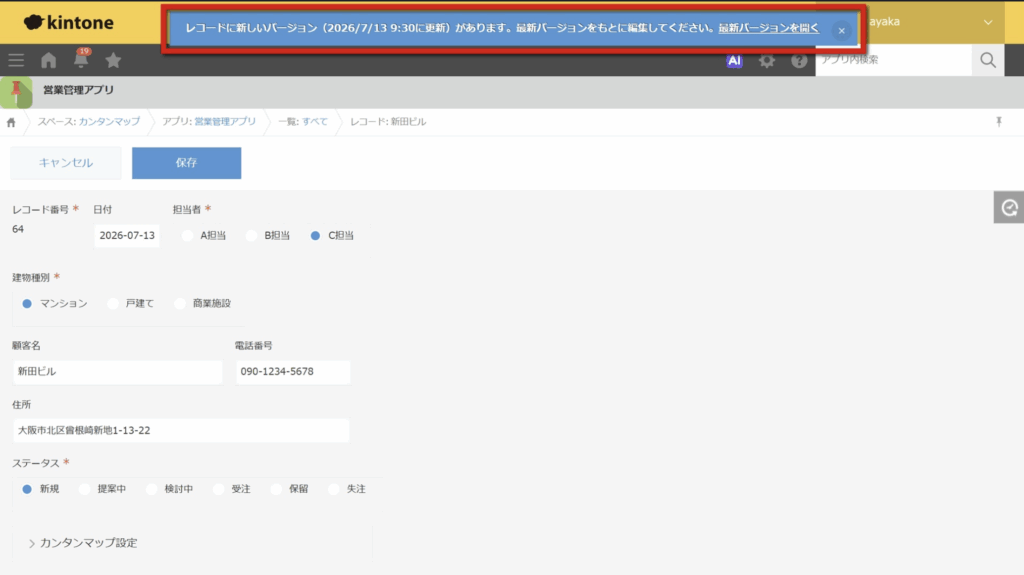Open settings gear icon
This screenshot has height=575, width=1024.
[767, 61]
